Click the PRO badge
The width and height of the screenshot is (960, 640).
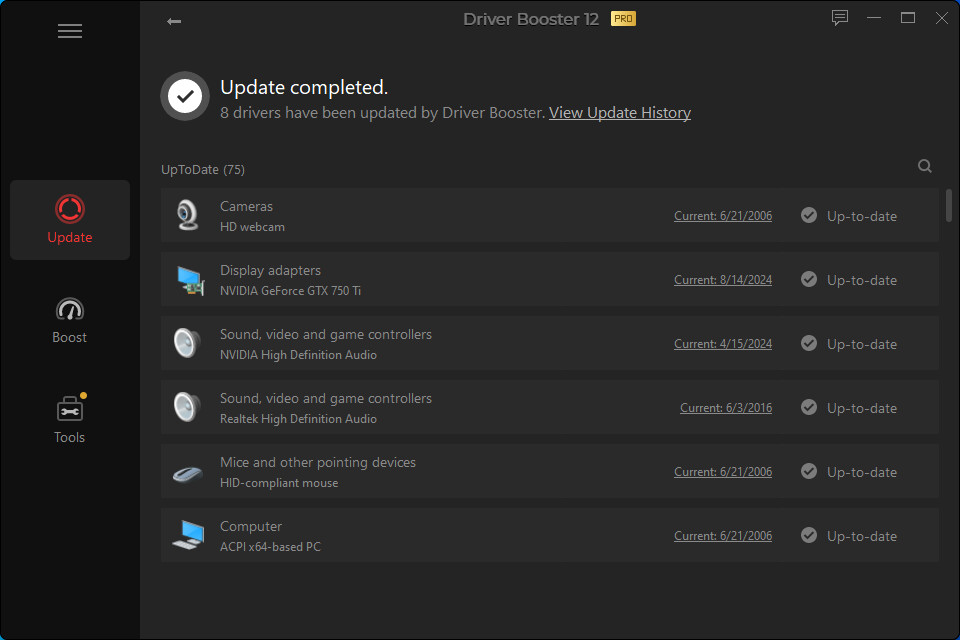click(623, 19)
